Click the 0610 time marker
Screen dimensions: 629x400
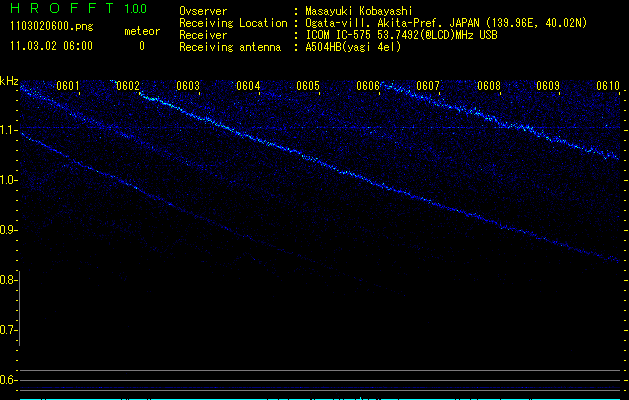[608, 86]
